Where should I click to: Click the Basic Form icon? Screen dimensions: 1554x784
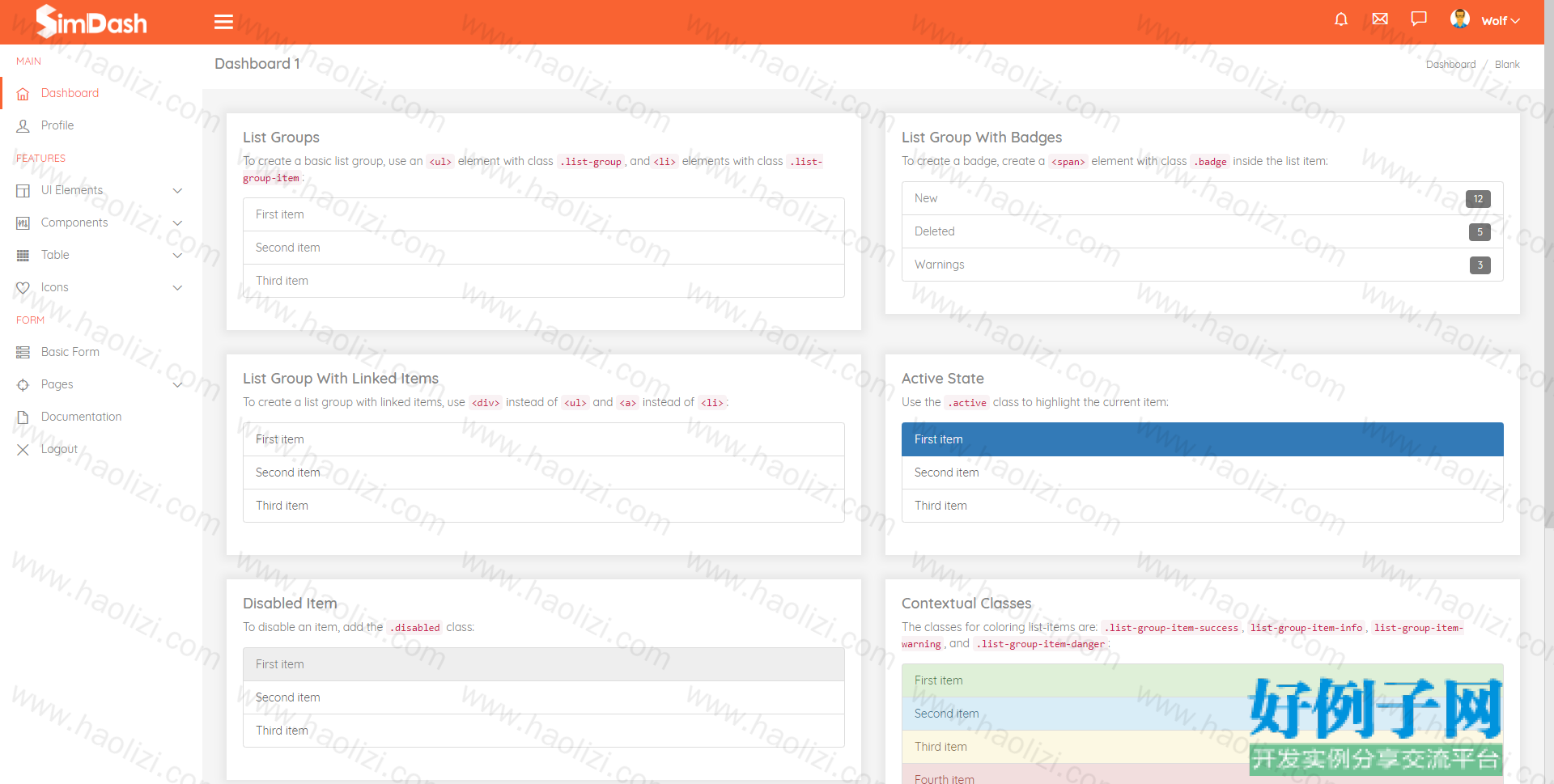pos(23,353)
